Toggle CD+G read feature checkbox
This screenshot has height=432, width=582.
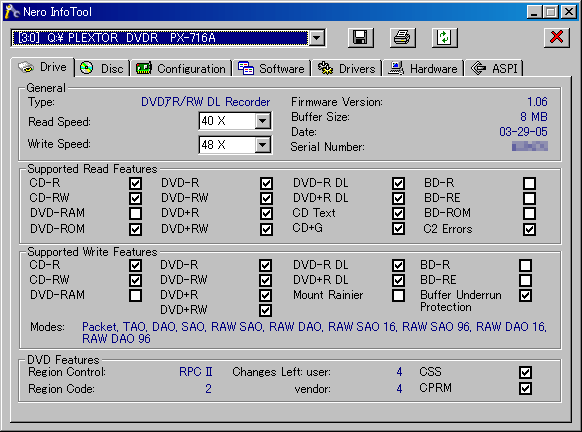point(398,229)
